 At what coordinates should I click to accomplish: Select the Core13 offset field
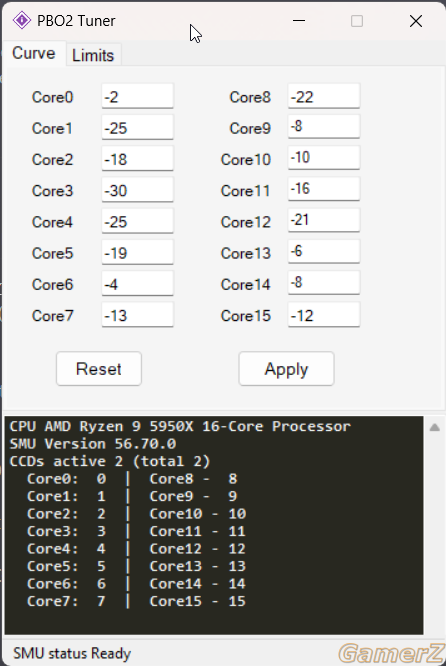[x=324, y=251]
